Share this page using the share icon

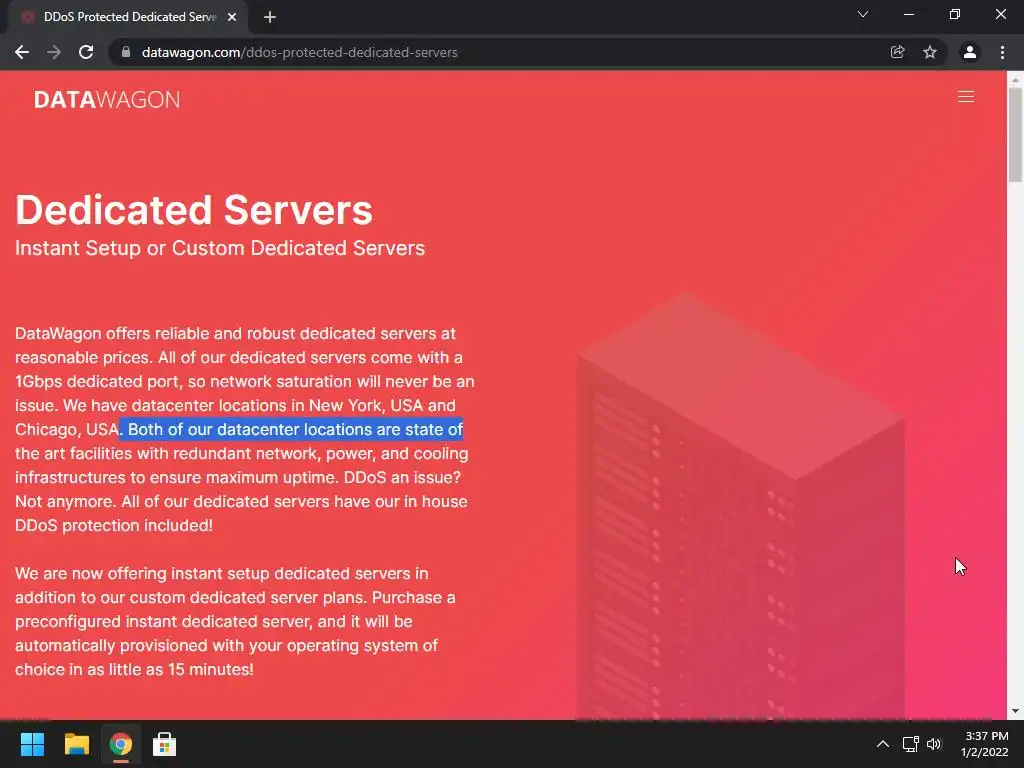point(897,52)
